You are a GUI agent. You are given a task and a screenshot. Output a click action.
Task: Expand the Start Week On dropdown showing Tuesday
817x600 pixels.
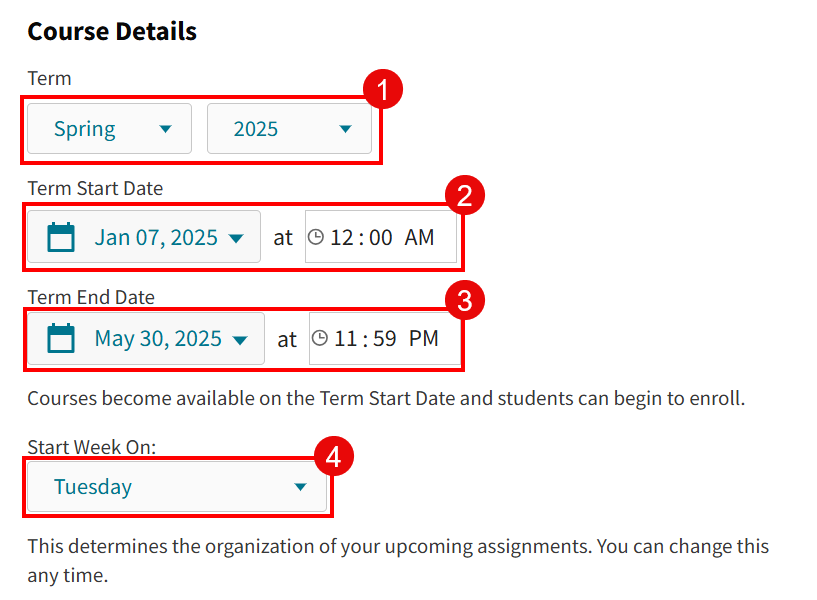click(x=178, y=487)
